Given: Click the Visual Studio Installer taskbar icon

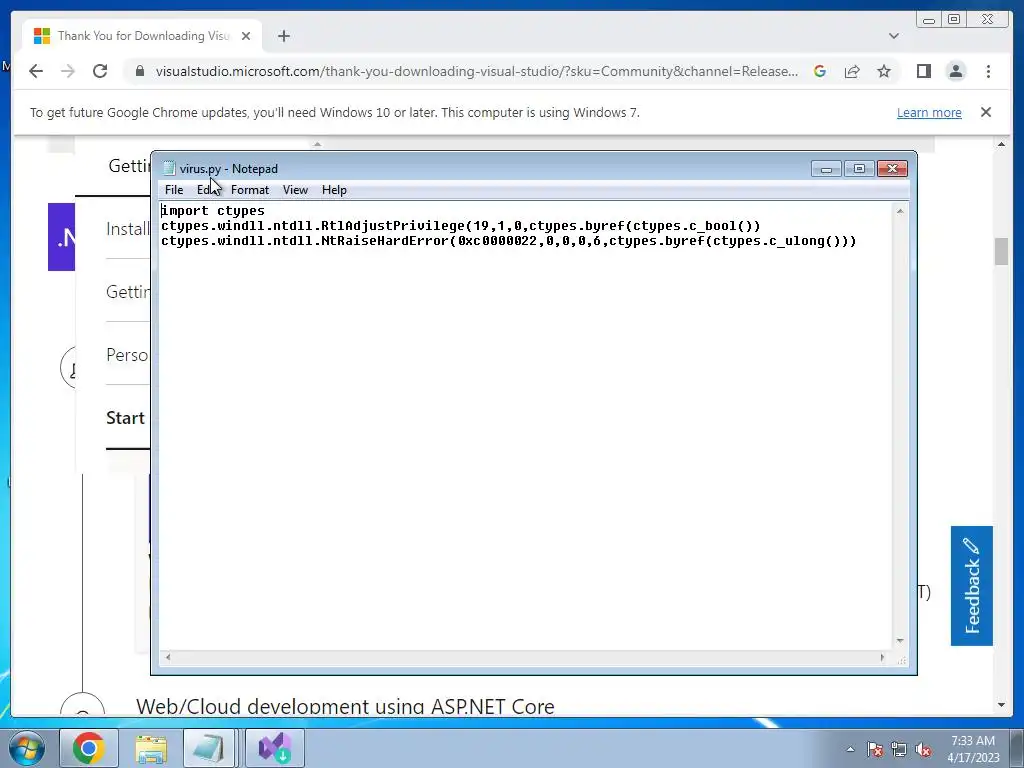Looking at the screenshot, I should (274, 748).
